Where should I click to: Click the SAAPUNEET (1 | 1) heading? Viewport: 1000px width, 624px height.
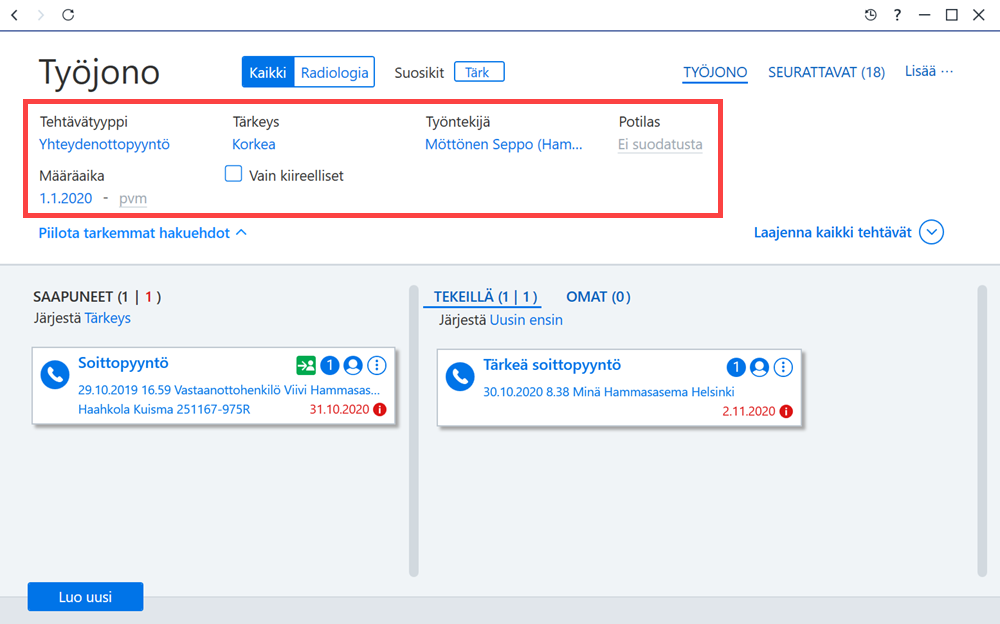[97, 297]
